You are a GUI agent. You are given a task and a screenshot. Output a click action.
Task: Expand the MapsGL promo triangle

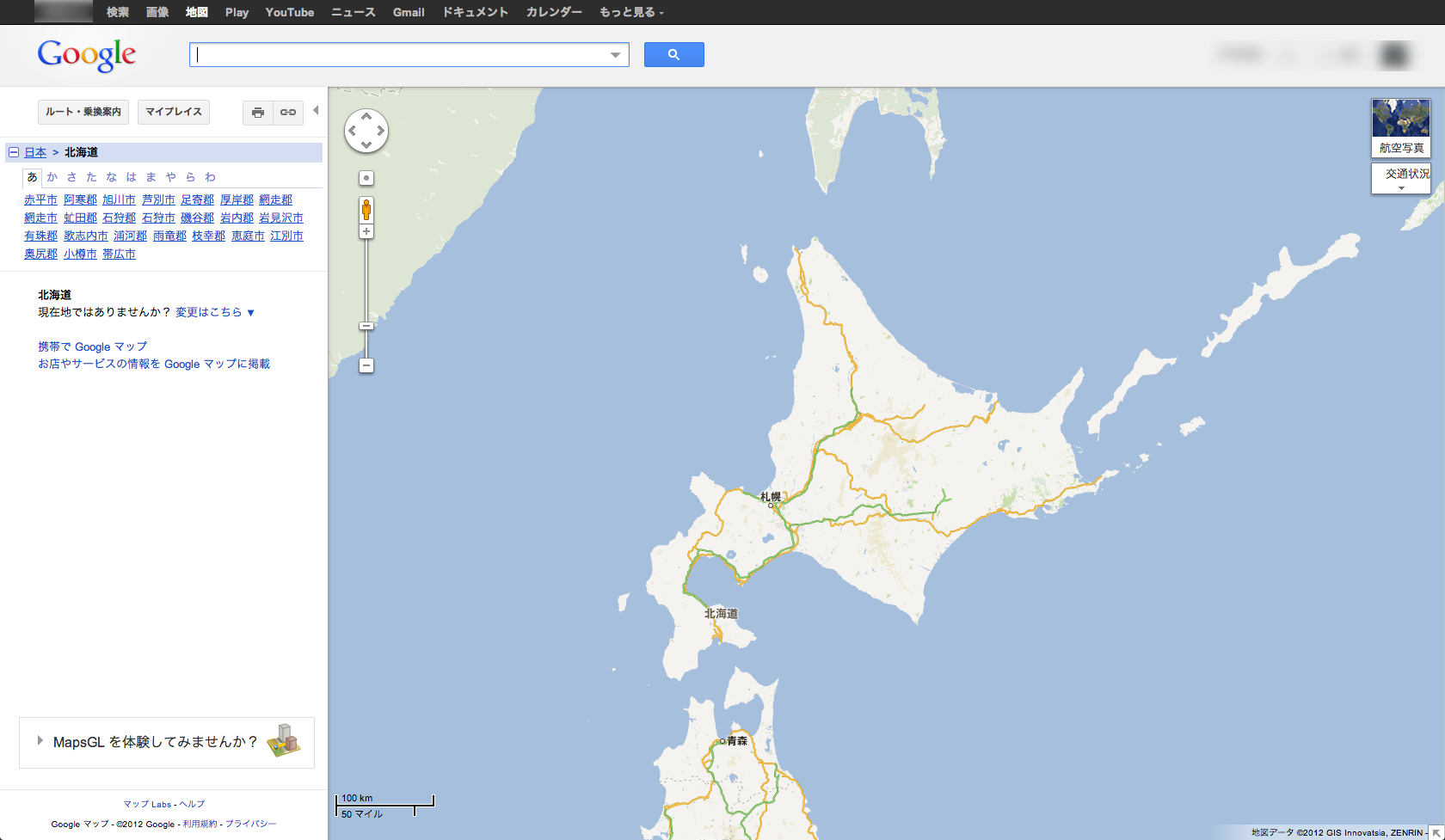(x=40, y=740)
